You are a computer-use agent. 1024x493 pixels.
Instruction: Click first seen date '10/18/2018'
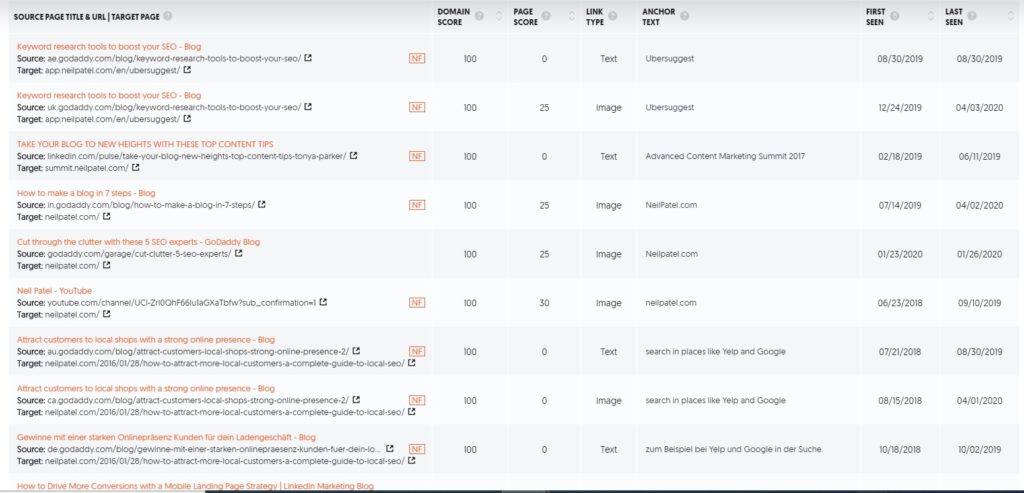[x=900, y=449]
